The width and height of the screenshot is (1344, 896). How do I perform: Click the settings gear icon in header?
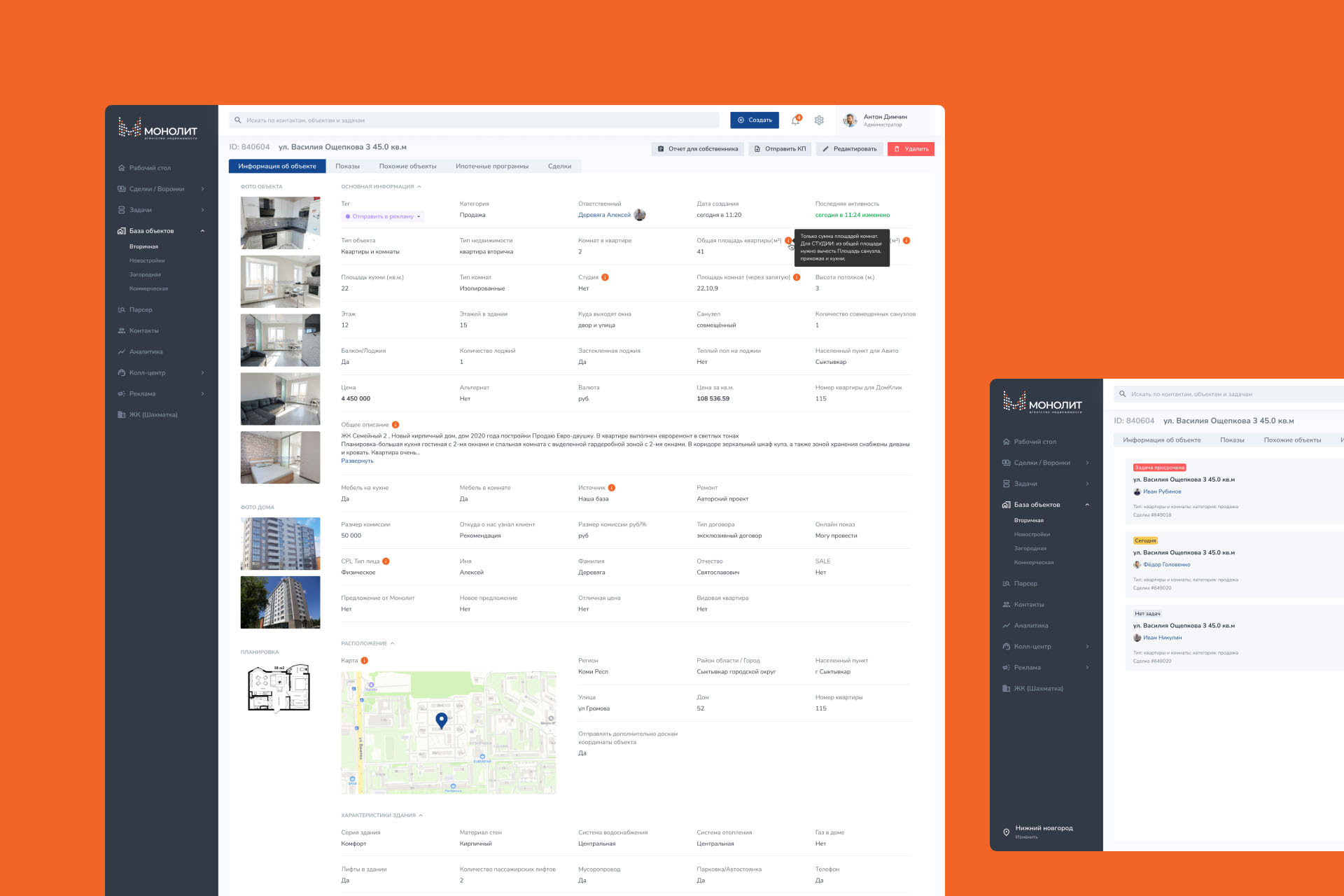point(818,120)
